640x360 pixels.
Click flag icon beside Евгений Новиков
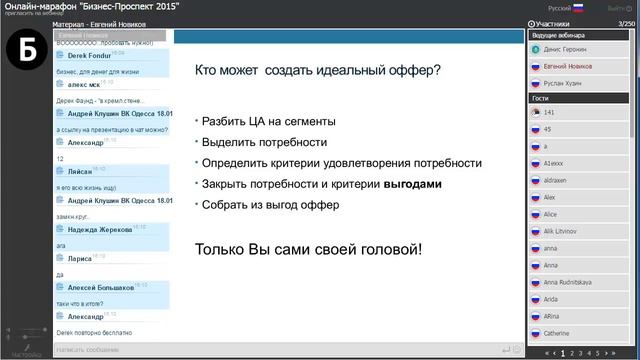(x=536, y=67)
